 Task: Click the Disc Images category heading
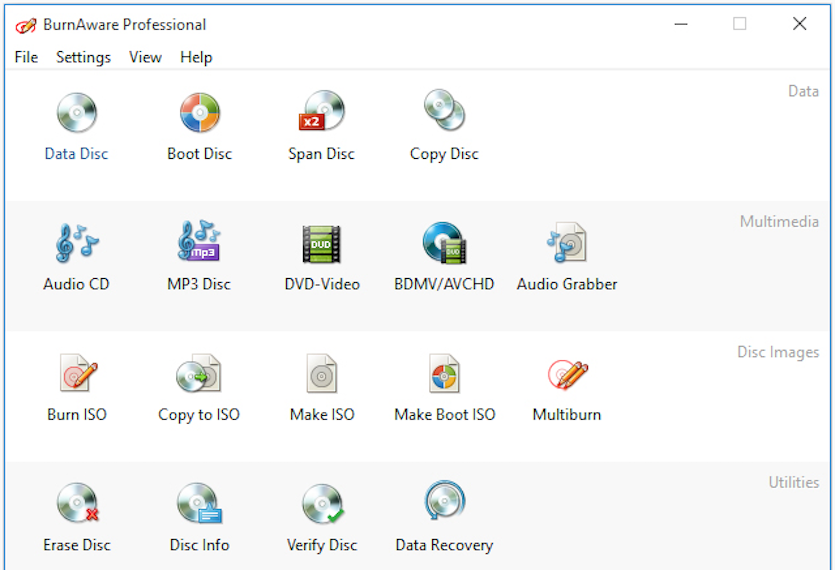click(778, 352)
